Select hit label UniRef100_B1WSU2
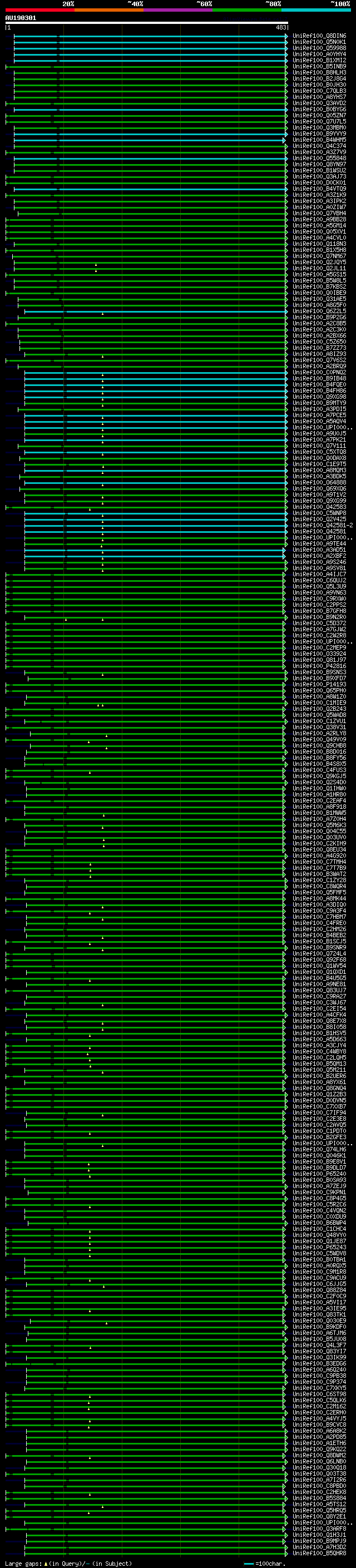 [x=319, y=170]
